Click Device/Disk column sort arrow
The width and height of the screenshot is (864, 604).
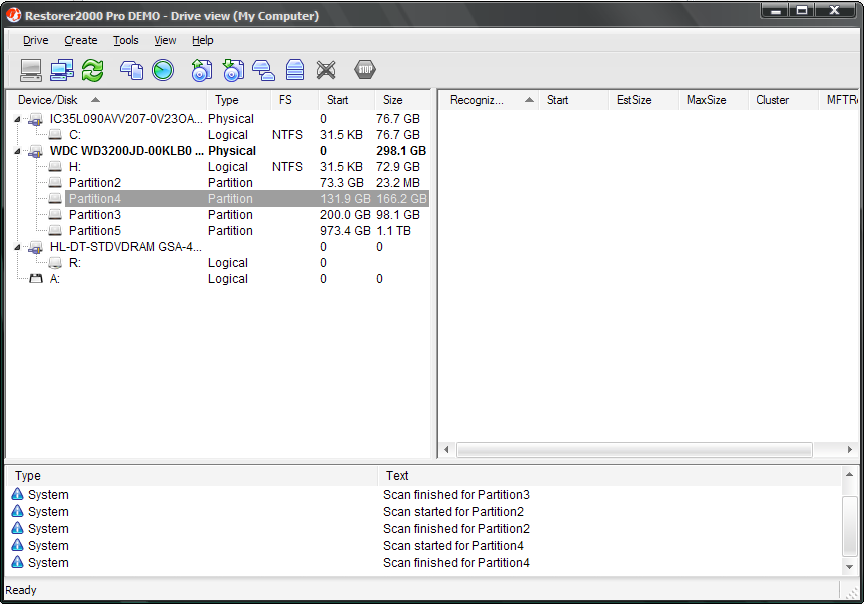(95, 100)
